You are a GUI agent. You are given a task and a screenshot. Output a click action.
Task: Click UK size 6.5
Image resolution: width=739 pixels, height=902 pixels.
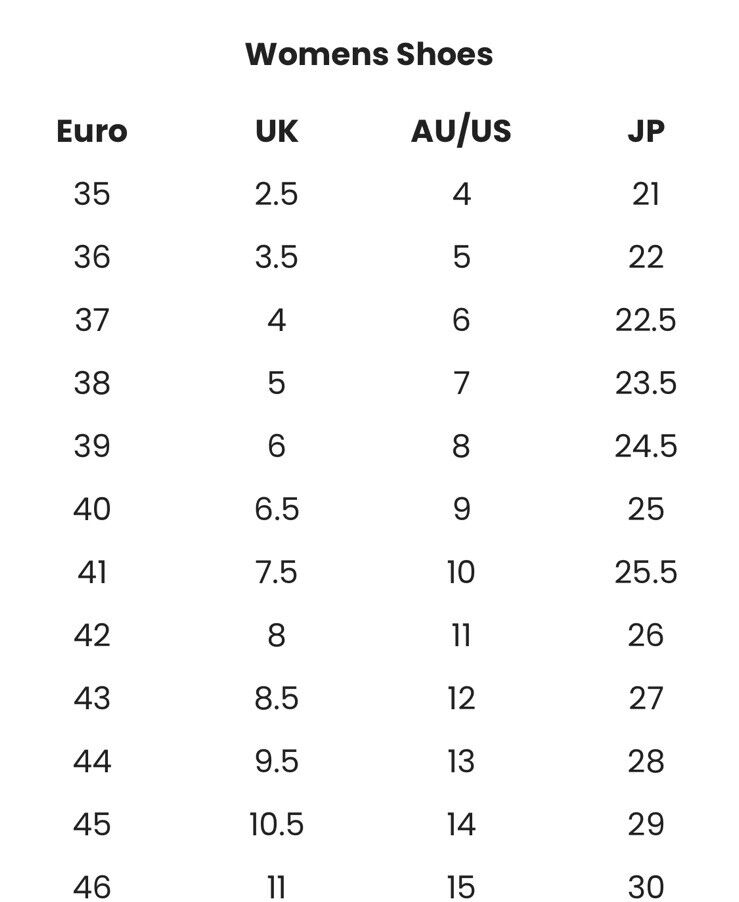tap(277, 509)
